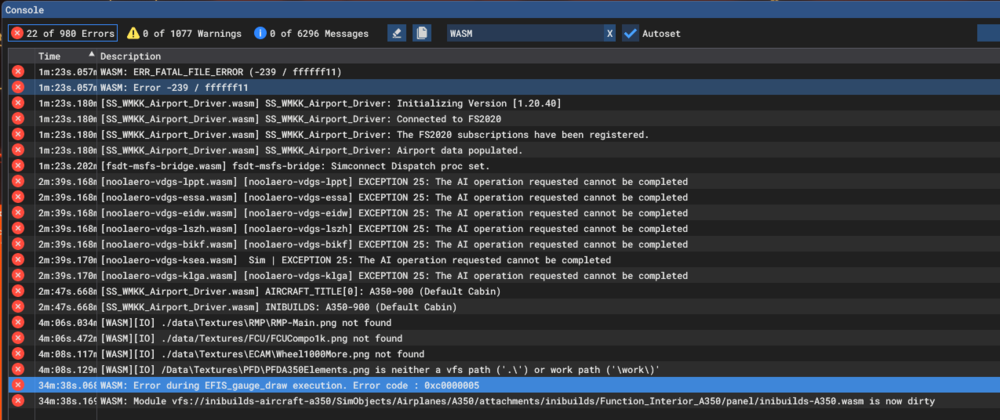
Task: Click the yellow warning icon in filter bar
Action: coord(134,33)
